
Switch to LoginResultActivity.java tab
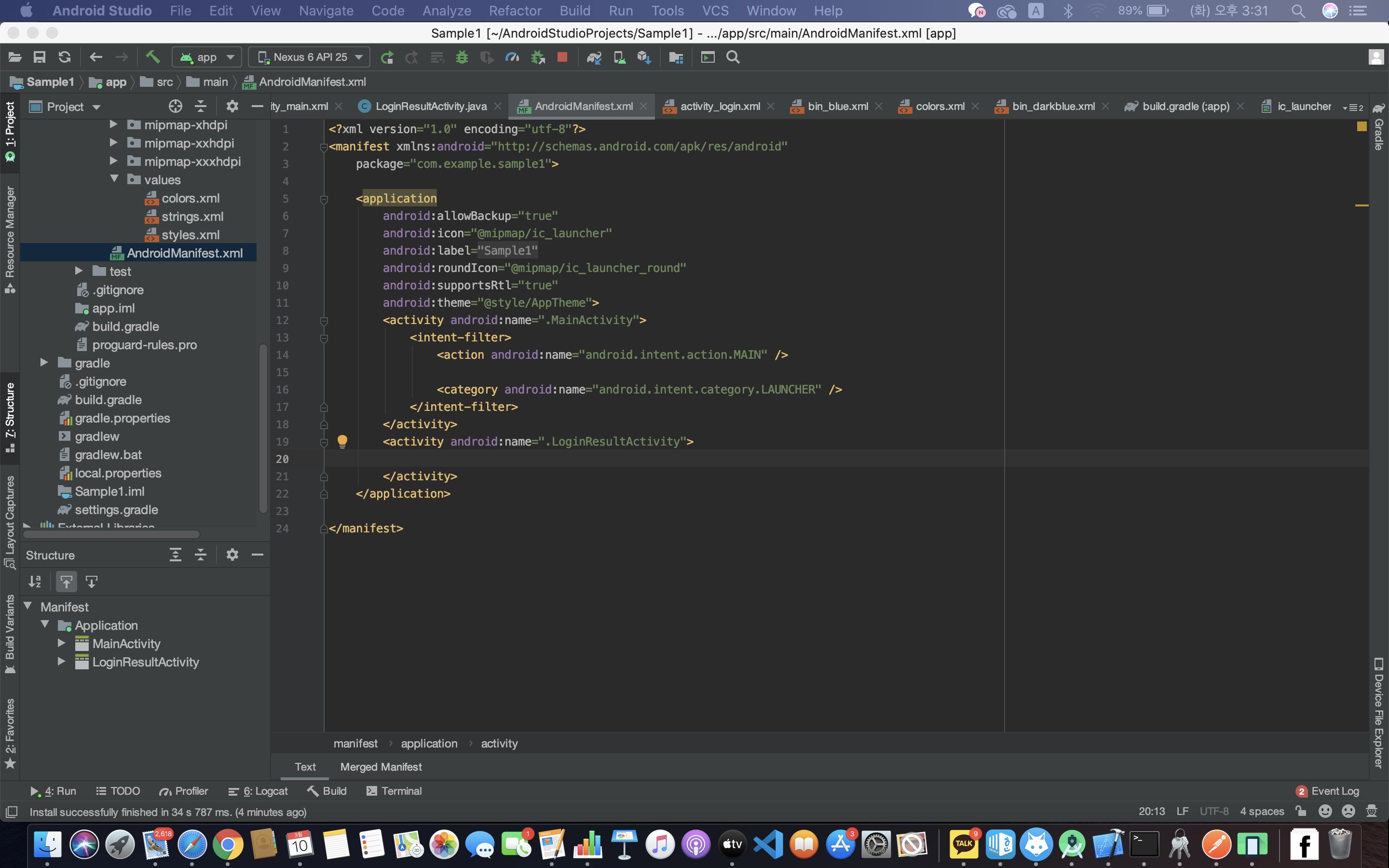click(431, 106)
